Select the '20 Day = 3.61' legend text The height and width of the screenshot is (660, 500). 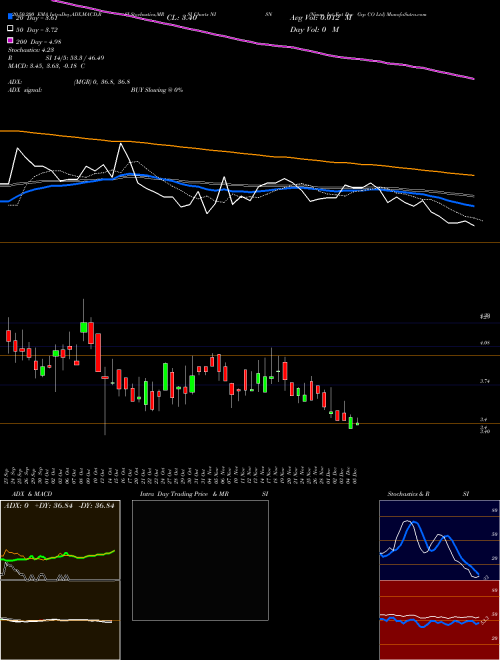coord(36,18)
